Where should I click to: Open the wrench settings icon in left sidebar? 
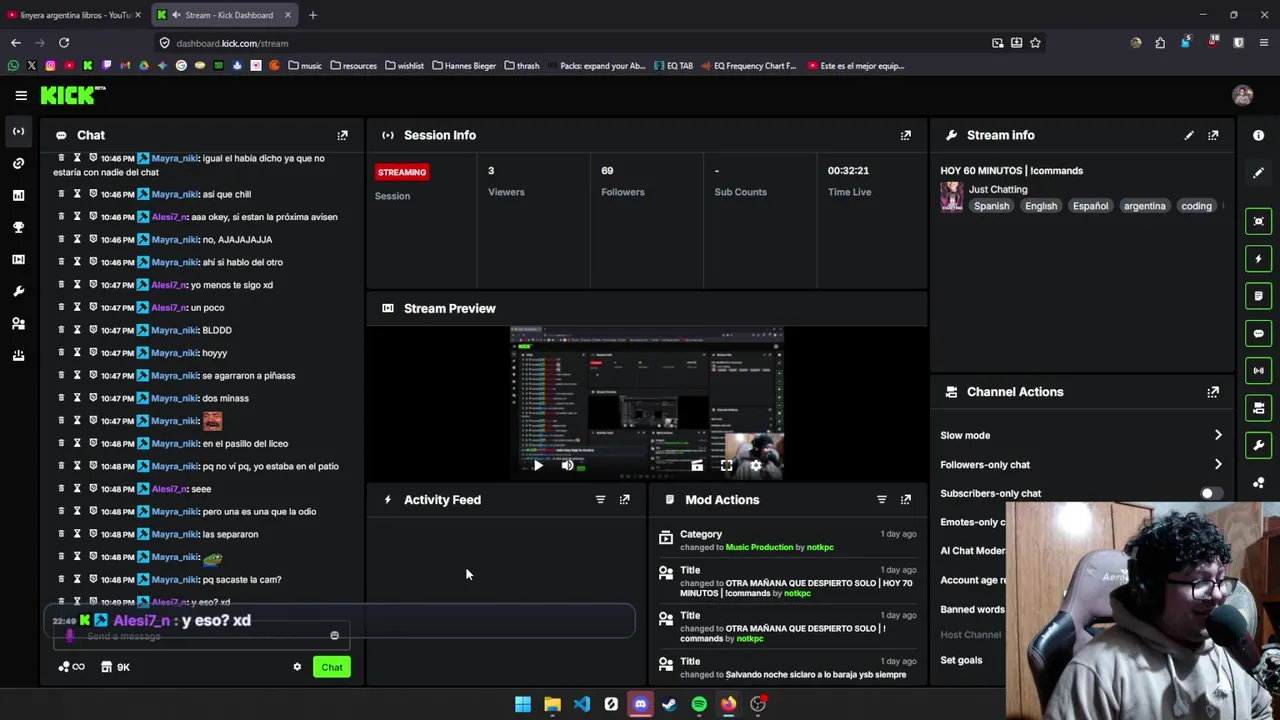[18, 291]
